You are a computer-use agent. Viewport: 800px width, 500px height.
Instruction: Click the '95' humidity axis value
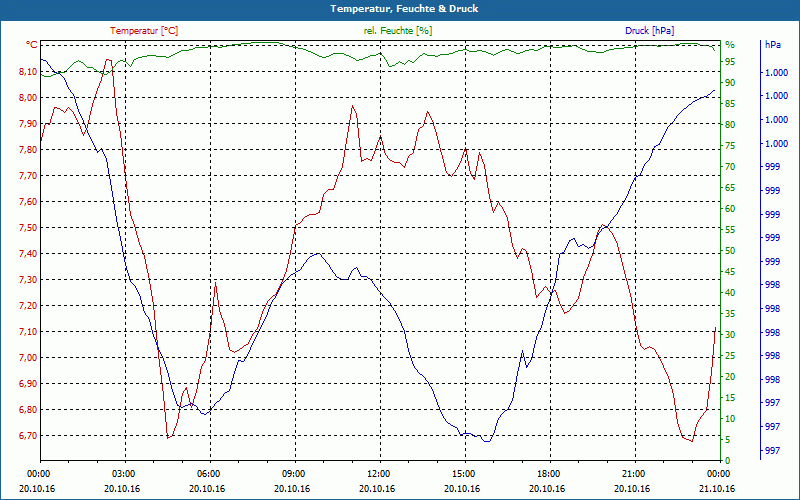click(x=730, y=62)
